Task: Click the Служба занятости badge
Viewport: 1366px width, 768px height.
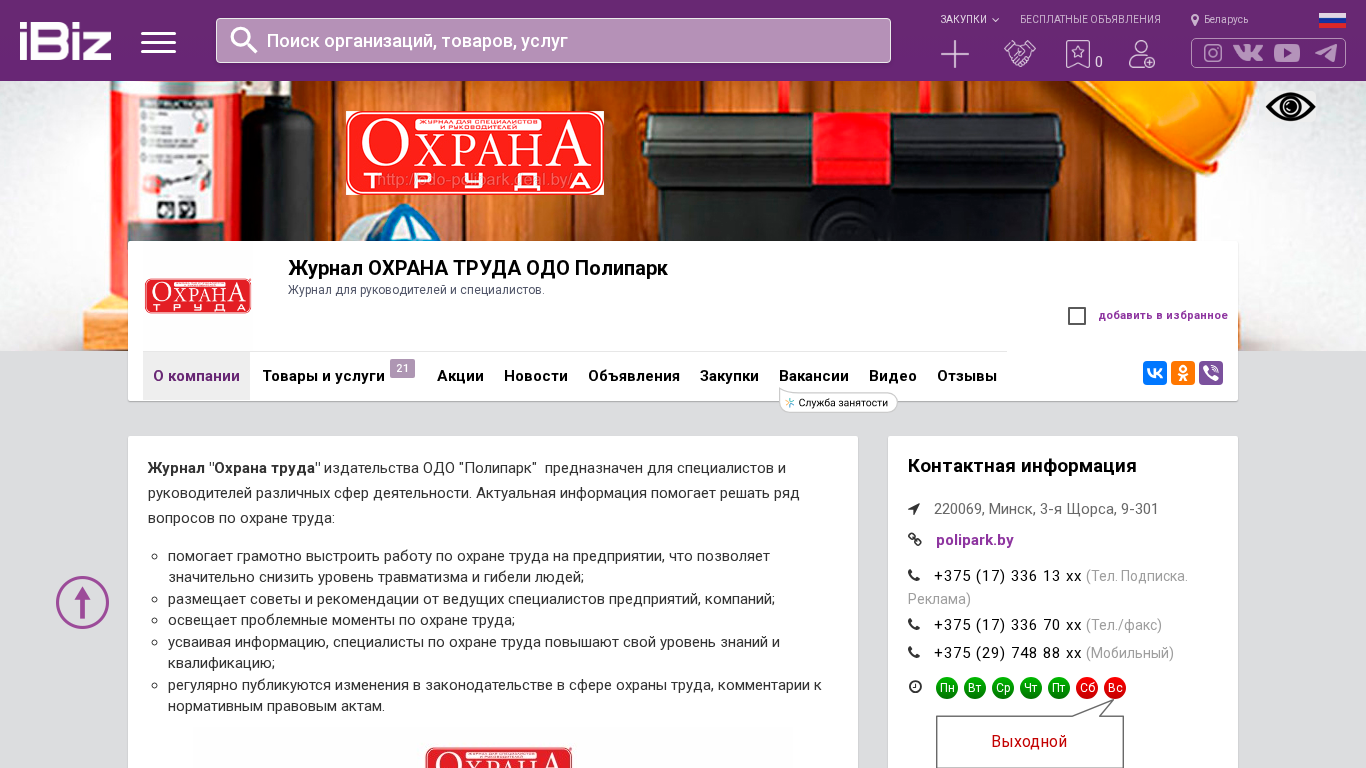Action: (838, 402)
